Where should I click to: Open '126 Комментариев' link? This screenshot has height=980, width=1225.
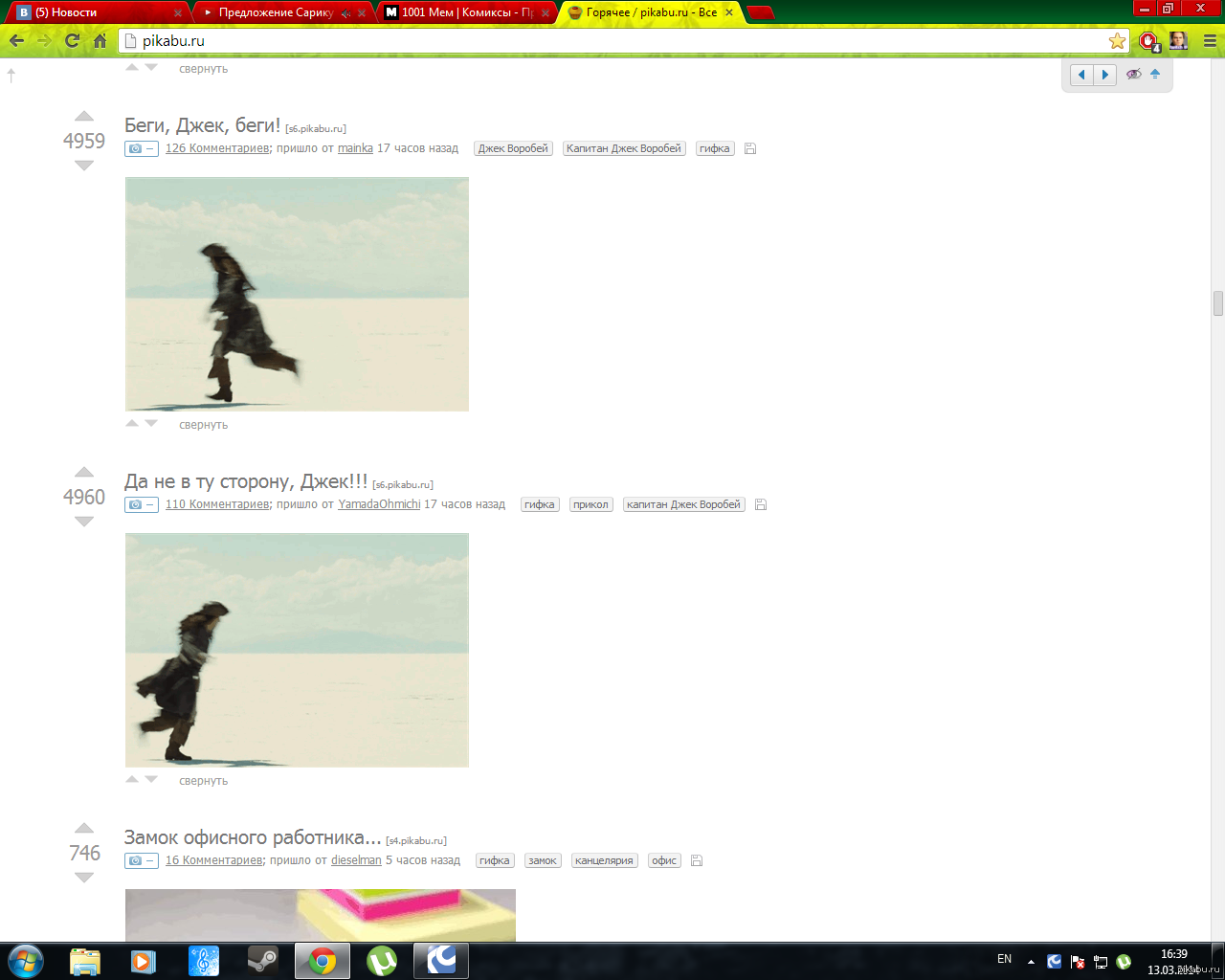click(217, 148)
